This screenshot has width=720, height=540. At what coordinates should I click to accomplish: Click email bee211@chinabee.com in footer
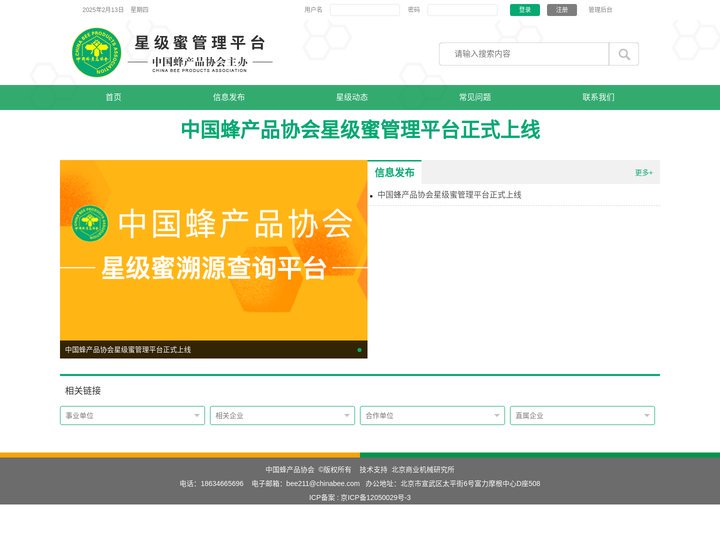point(323,484)
